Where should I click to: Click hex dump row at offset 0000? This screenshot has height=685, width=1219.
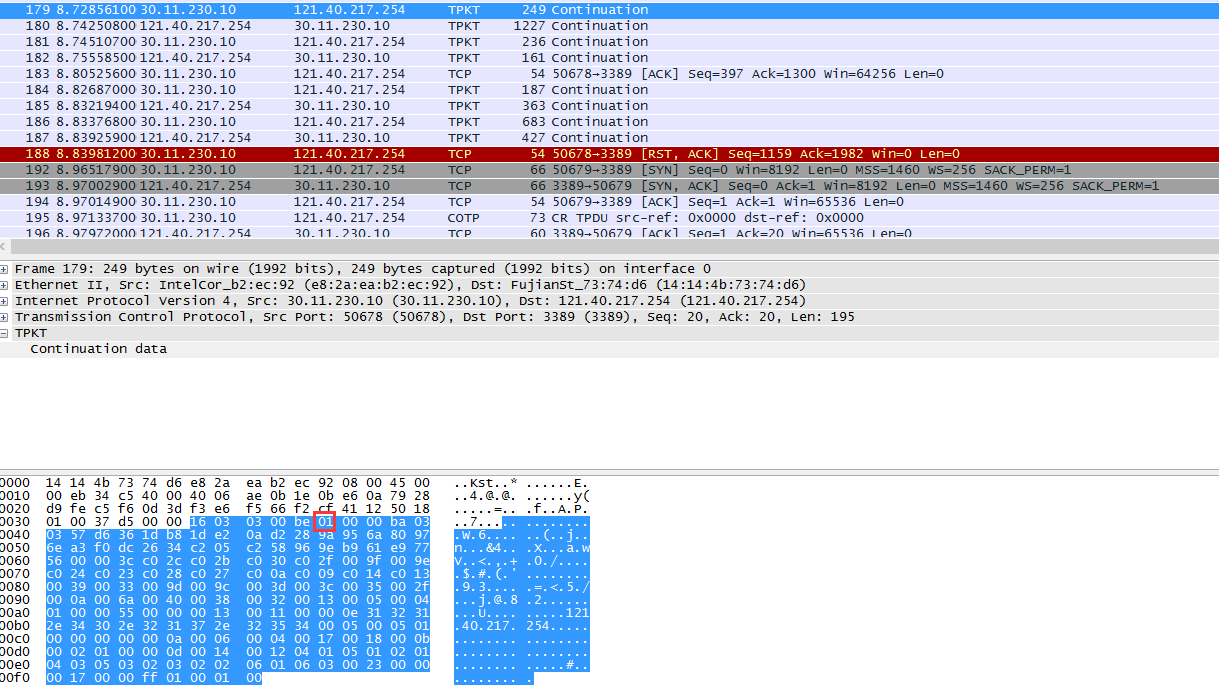click(297, 483)
